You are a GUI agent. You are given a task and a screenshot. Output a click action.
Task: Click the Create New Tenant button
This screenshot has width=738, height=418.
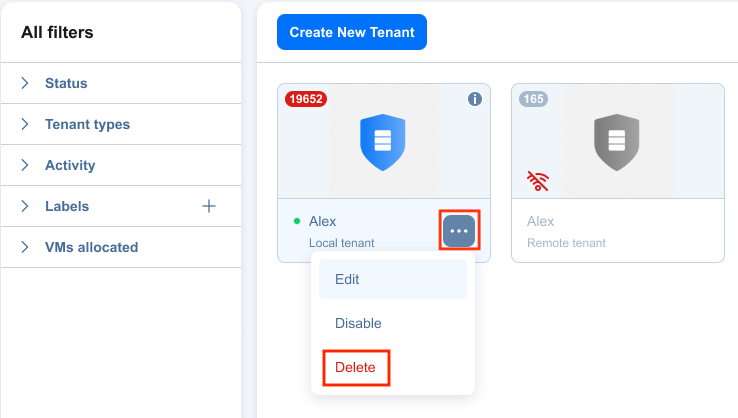click(x=352, y=32)
